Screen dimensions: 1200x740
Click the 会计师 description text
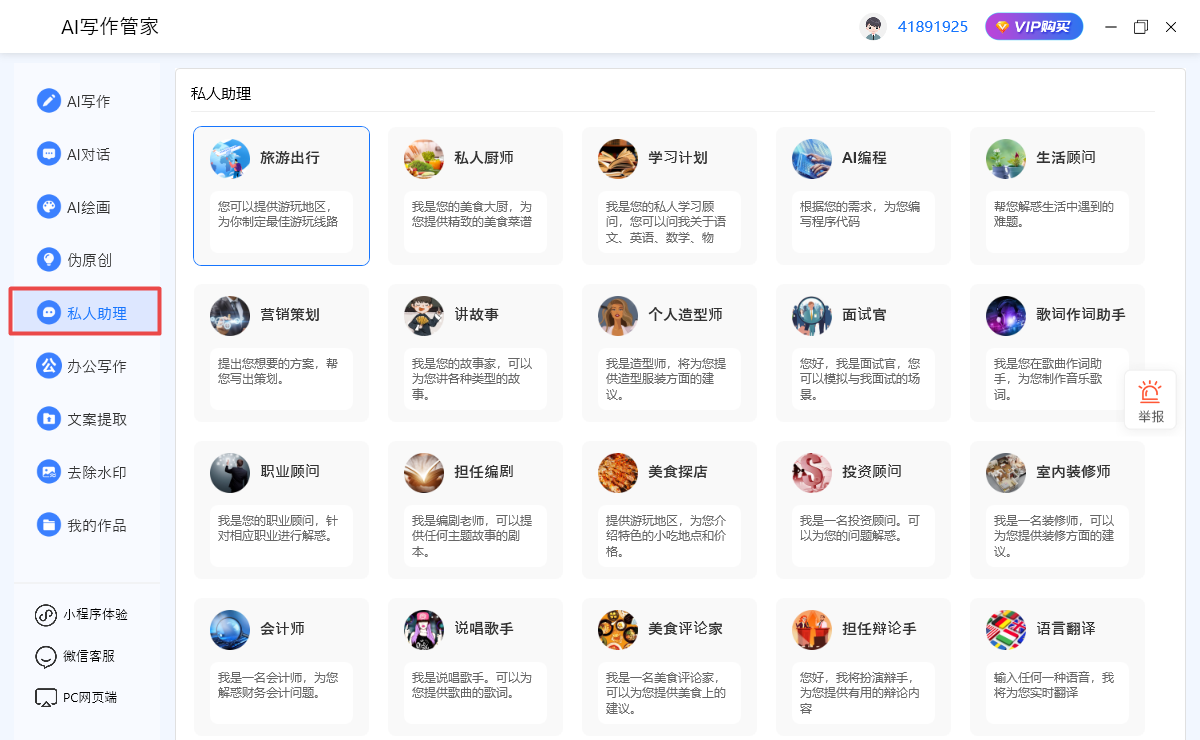[x=278, y=685]
